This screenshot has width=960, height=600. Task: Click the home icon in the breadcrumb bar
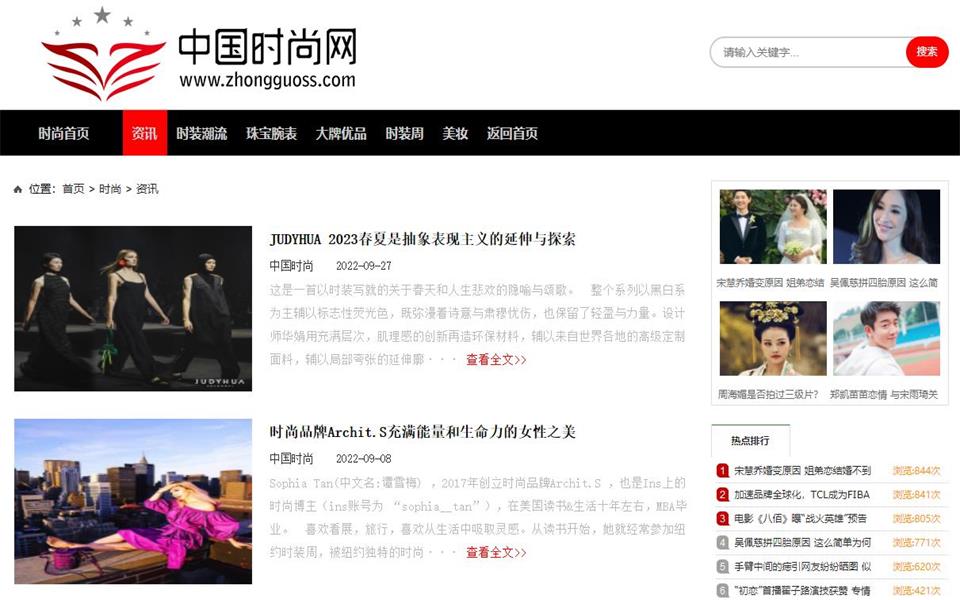coord(16,187)
